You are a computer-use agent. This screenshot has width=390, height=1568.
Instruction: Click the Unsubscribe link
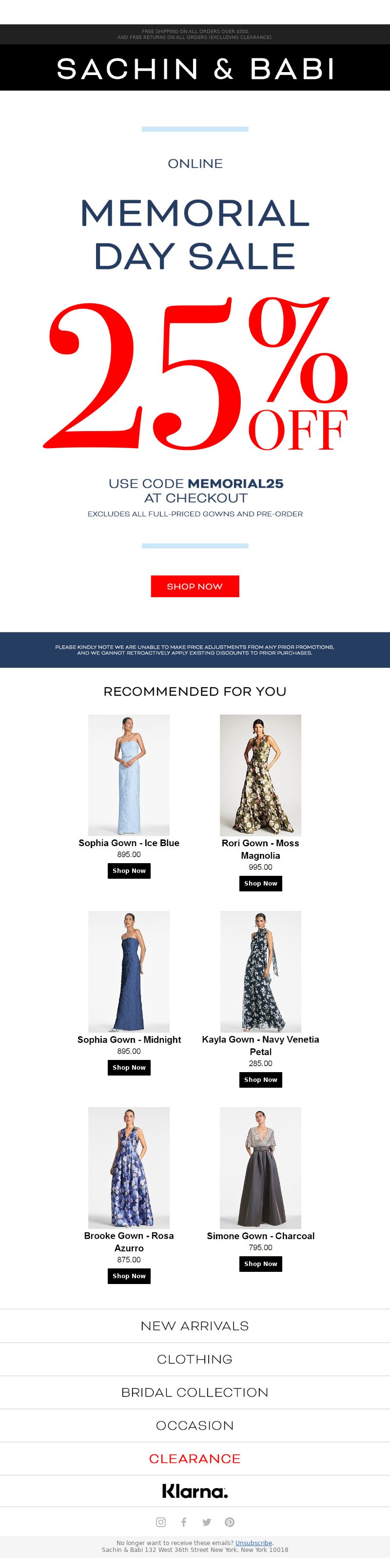pyautogui.click(x=253, y=1543)
